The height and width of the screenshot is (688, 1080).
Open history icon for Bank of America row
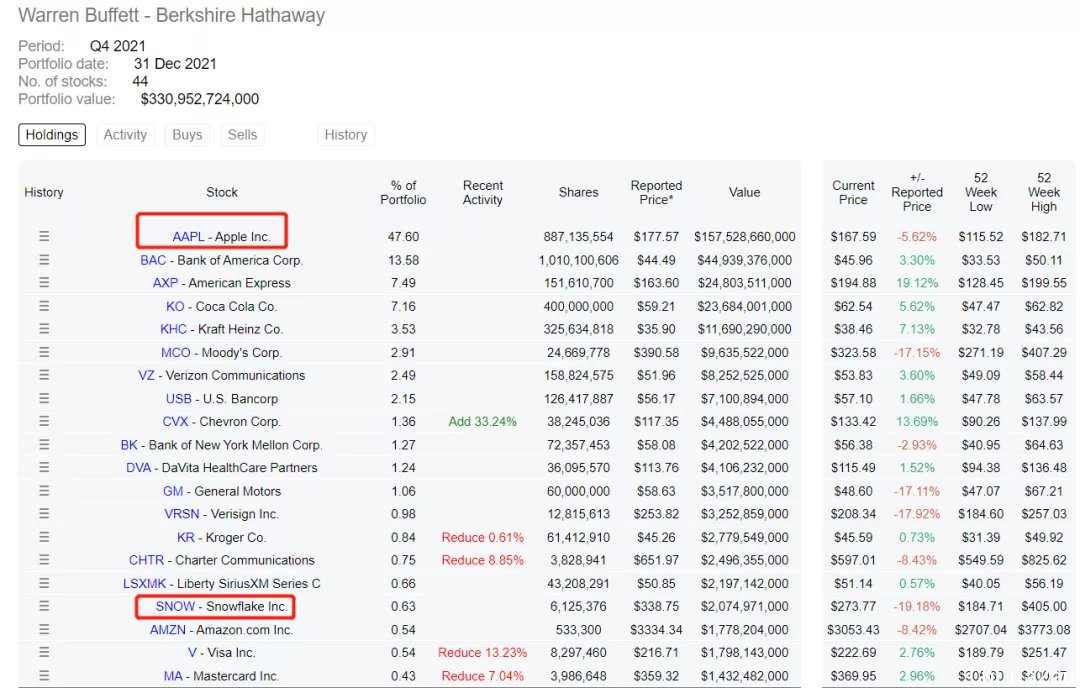[44, 260]
